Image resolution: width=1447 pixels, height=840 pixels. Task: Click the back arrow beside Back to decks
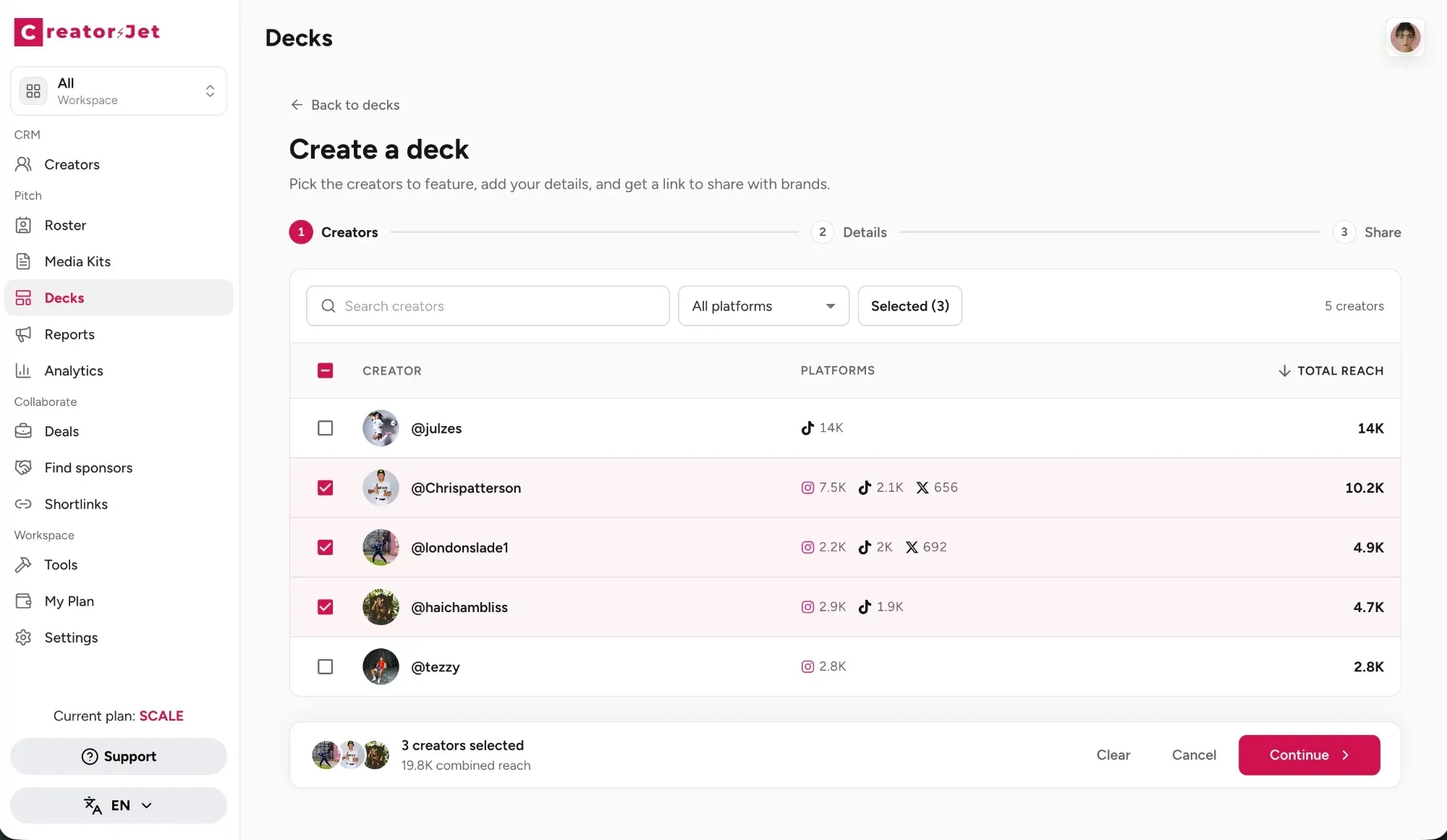click(x=297, y=105)
